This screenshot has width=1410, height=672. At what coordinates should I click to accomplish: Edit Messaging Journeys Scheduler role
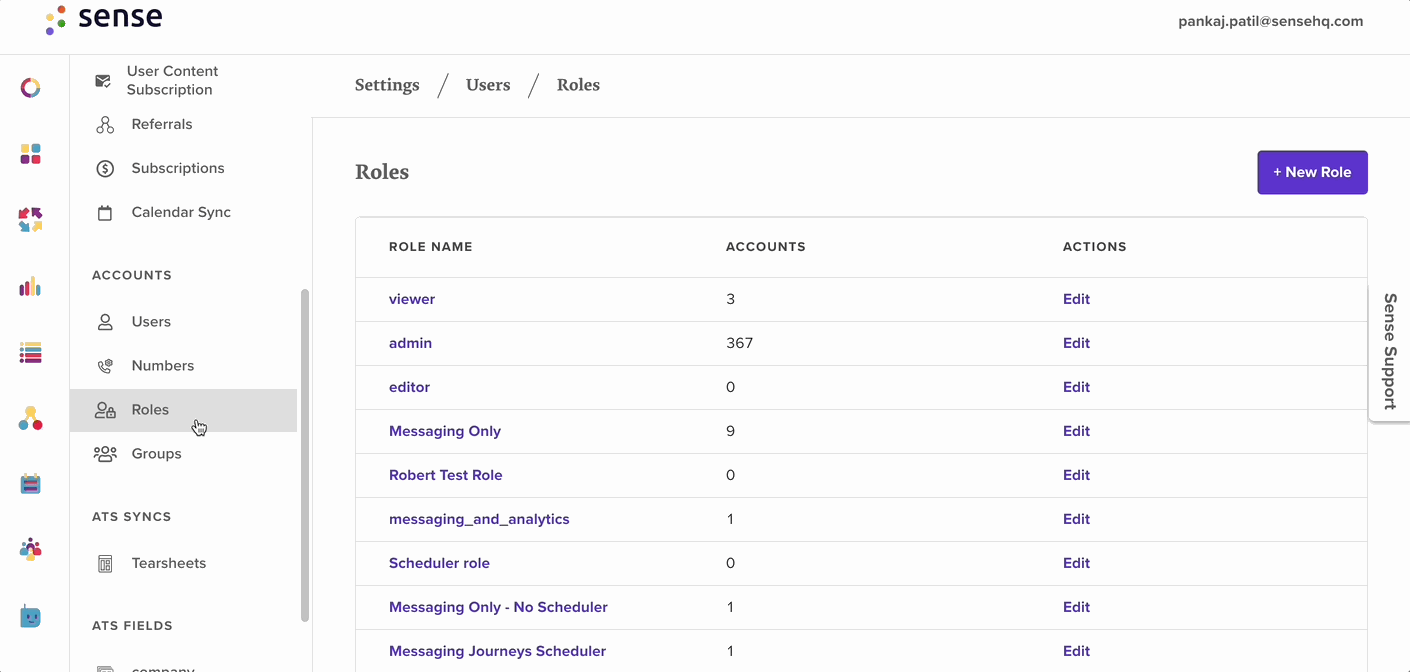click(x=1076, y=651)
